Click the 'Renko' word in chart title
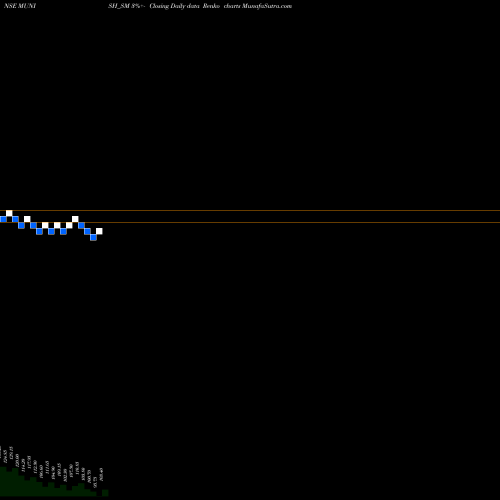Viewport: 500px width, 500px height. tap(211, 6)
